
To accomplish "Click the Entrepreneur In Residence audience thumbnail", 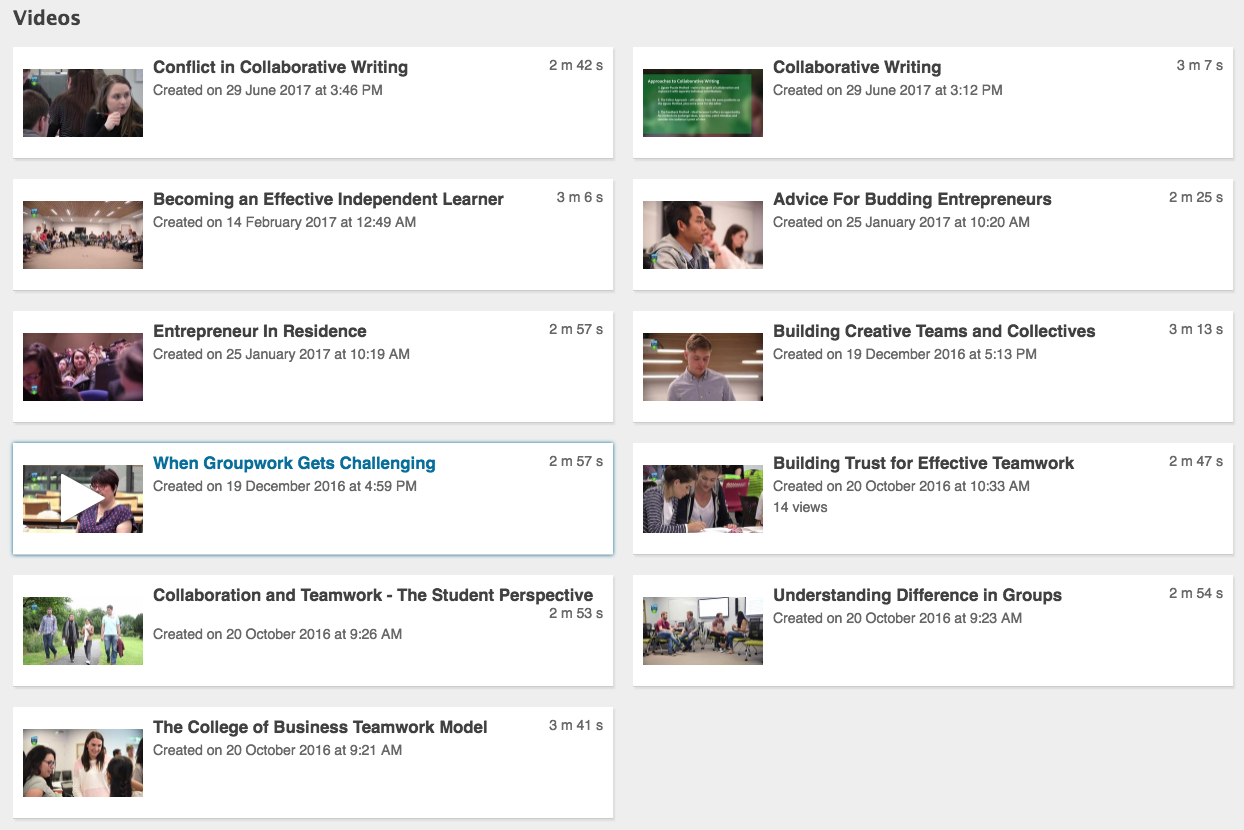I will 82,366.
